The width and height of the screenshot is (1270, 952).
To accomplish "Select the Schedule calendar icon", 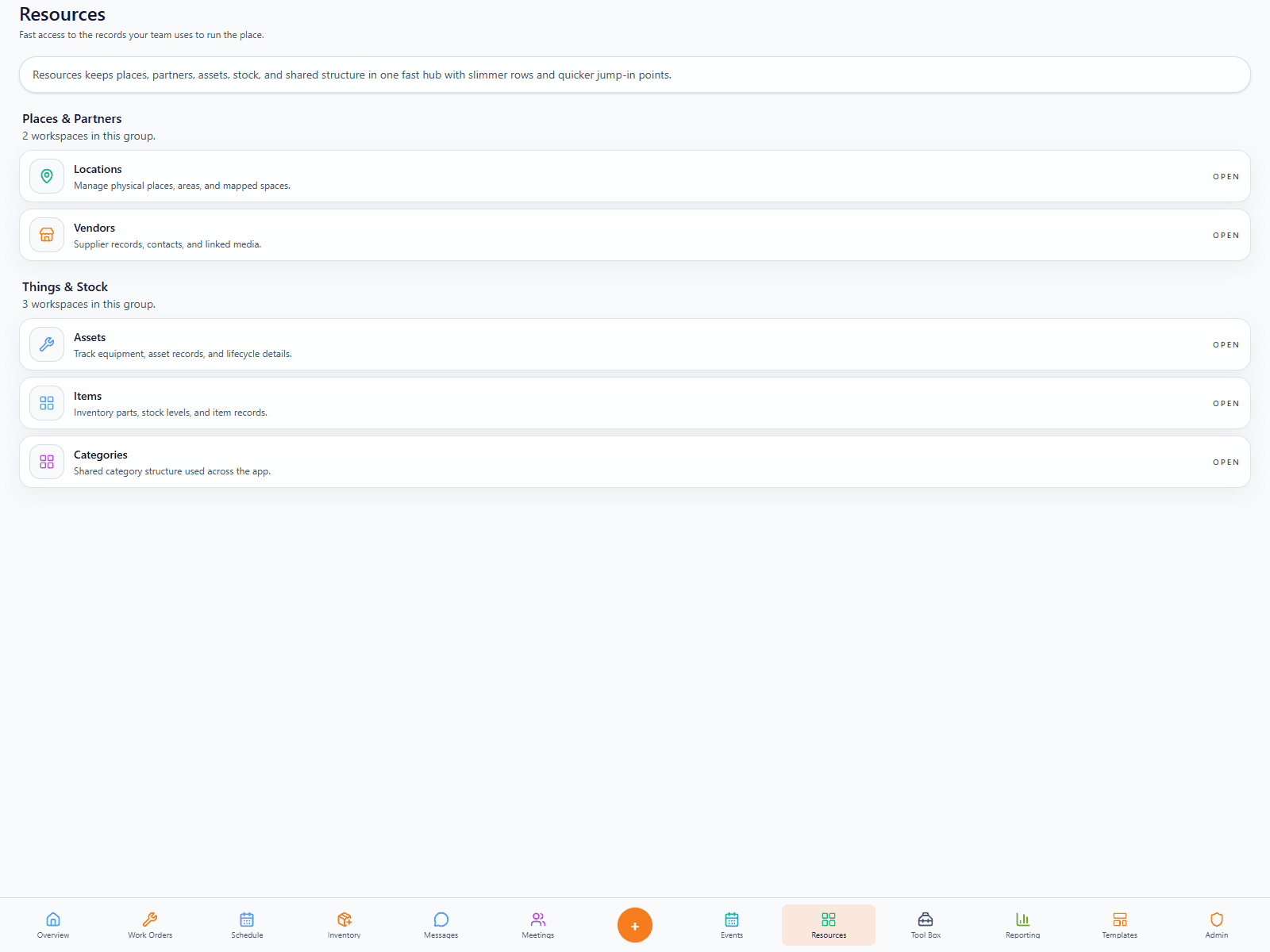I will click(x=246, y=919).
